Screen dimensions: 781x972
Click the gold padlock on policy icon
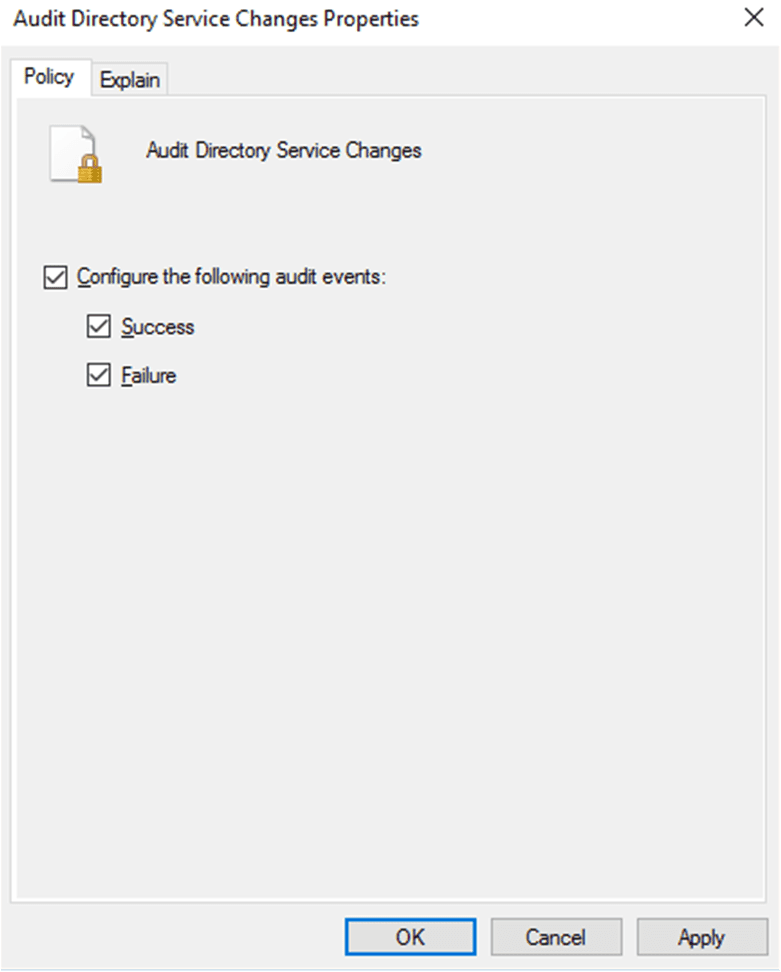(x=91, y=171)
